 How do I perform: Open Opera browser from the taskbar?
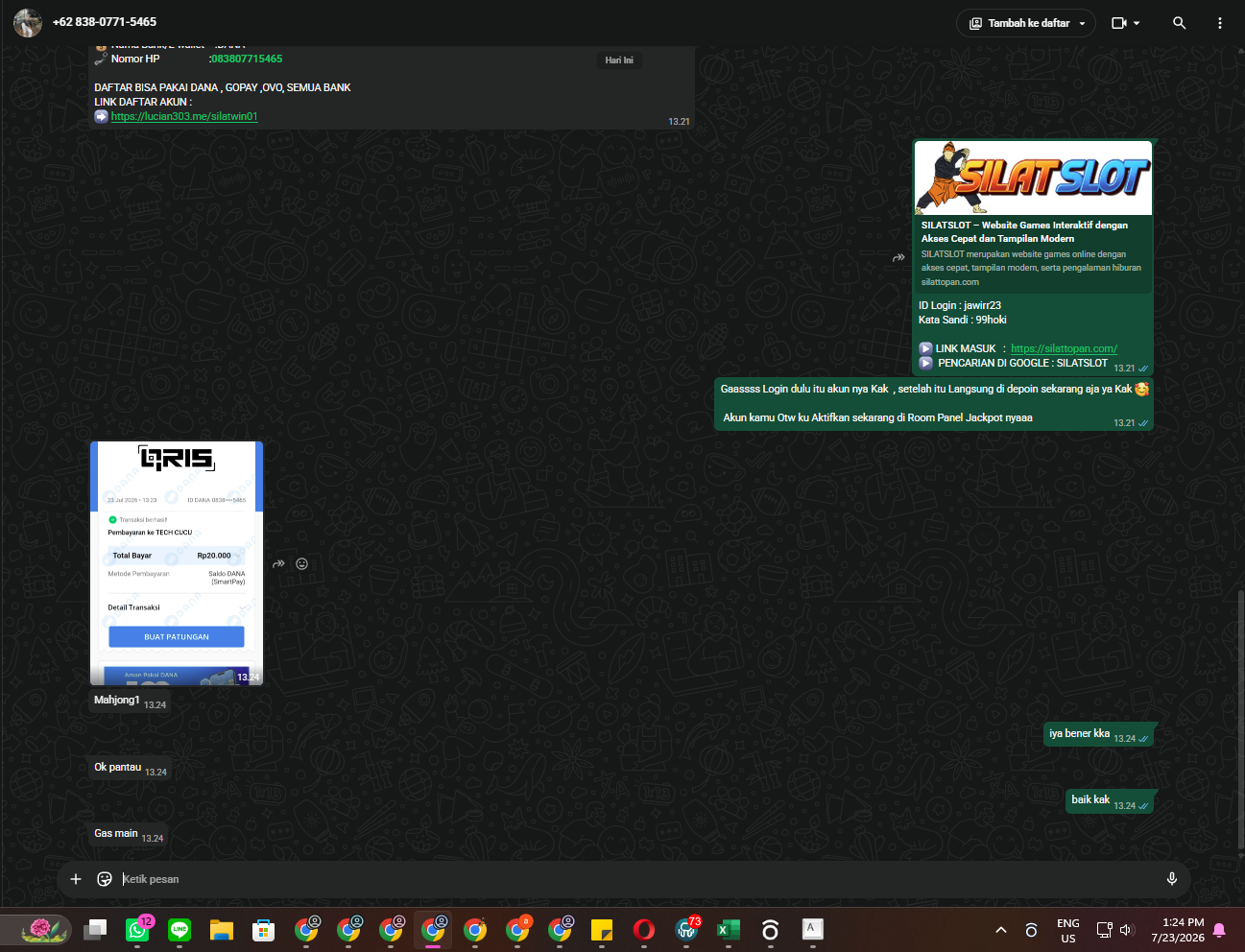coord(644,929)
